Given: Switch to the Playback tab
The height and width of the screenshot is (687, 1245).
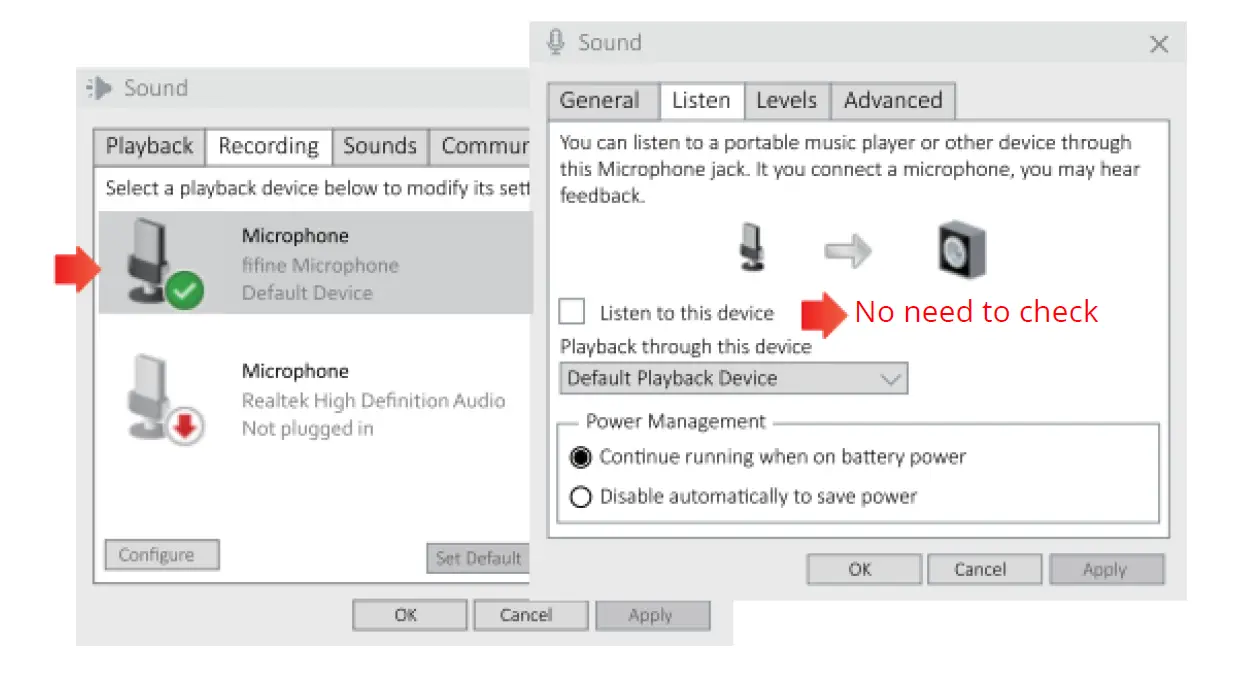Looking at the screenshot, I should click(x=148, y=145).
